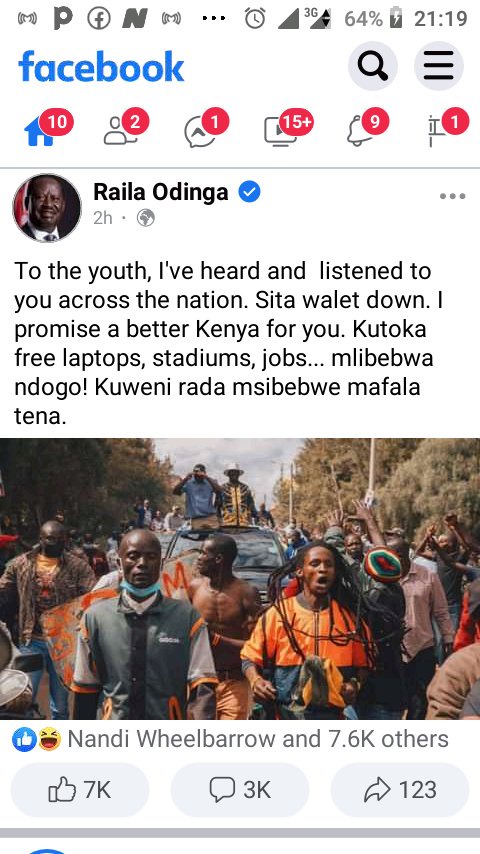The height and width of the screenshot is (854, 480).
Task: Open the Messenger icon
Action: click(x=200, y=132)
